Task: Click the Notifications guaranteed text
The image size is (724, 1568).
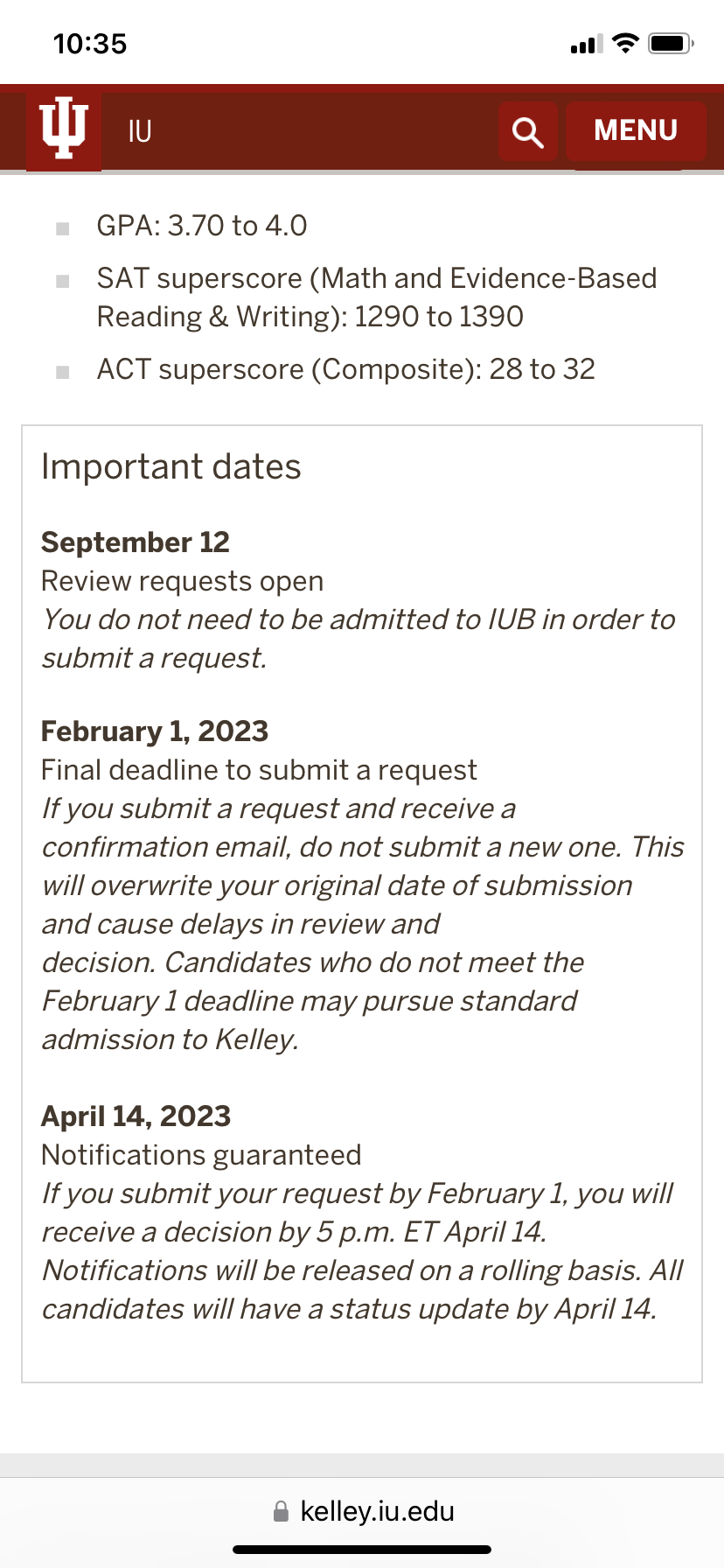Action: pyautogui.click(x=201, y=1155)
